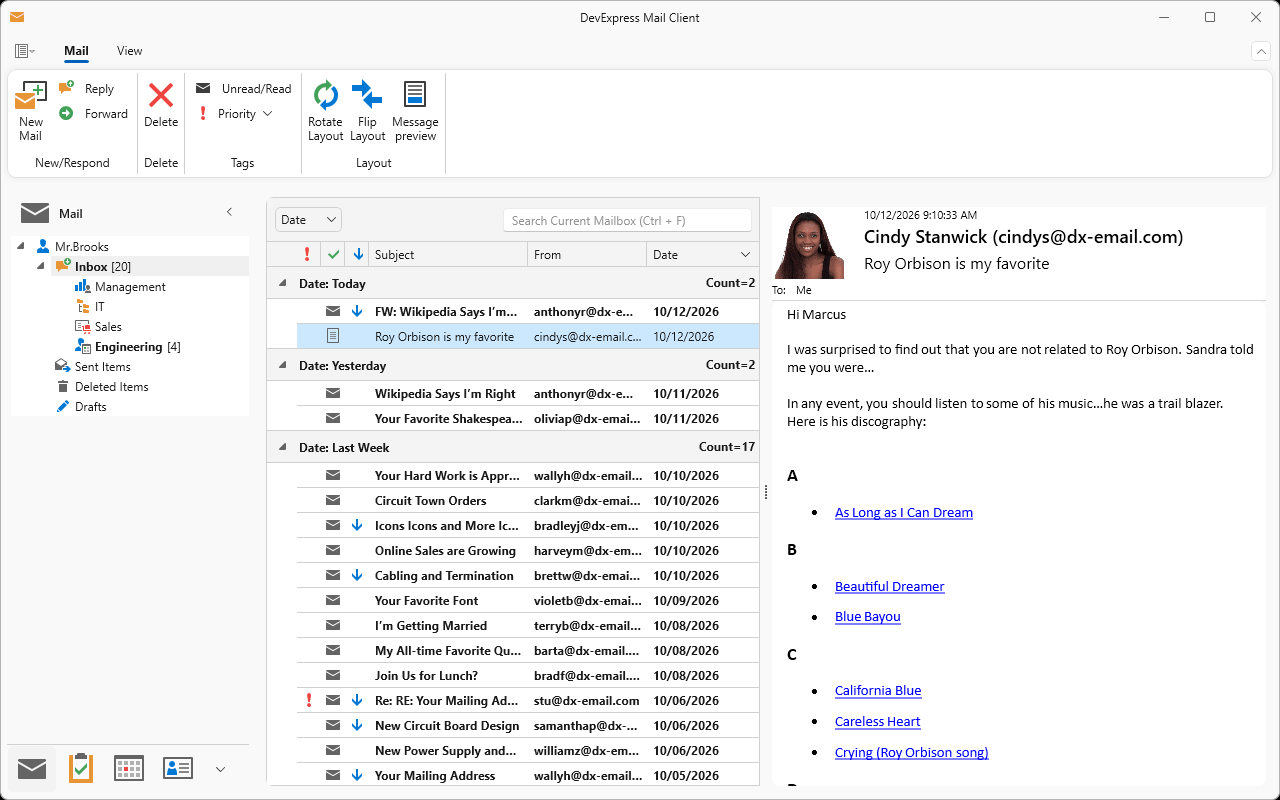
Task: Forward the selected message
Action: point(94,114)
